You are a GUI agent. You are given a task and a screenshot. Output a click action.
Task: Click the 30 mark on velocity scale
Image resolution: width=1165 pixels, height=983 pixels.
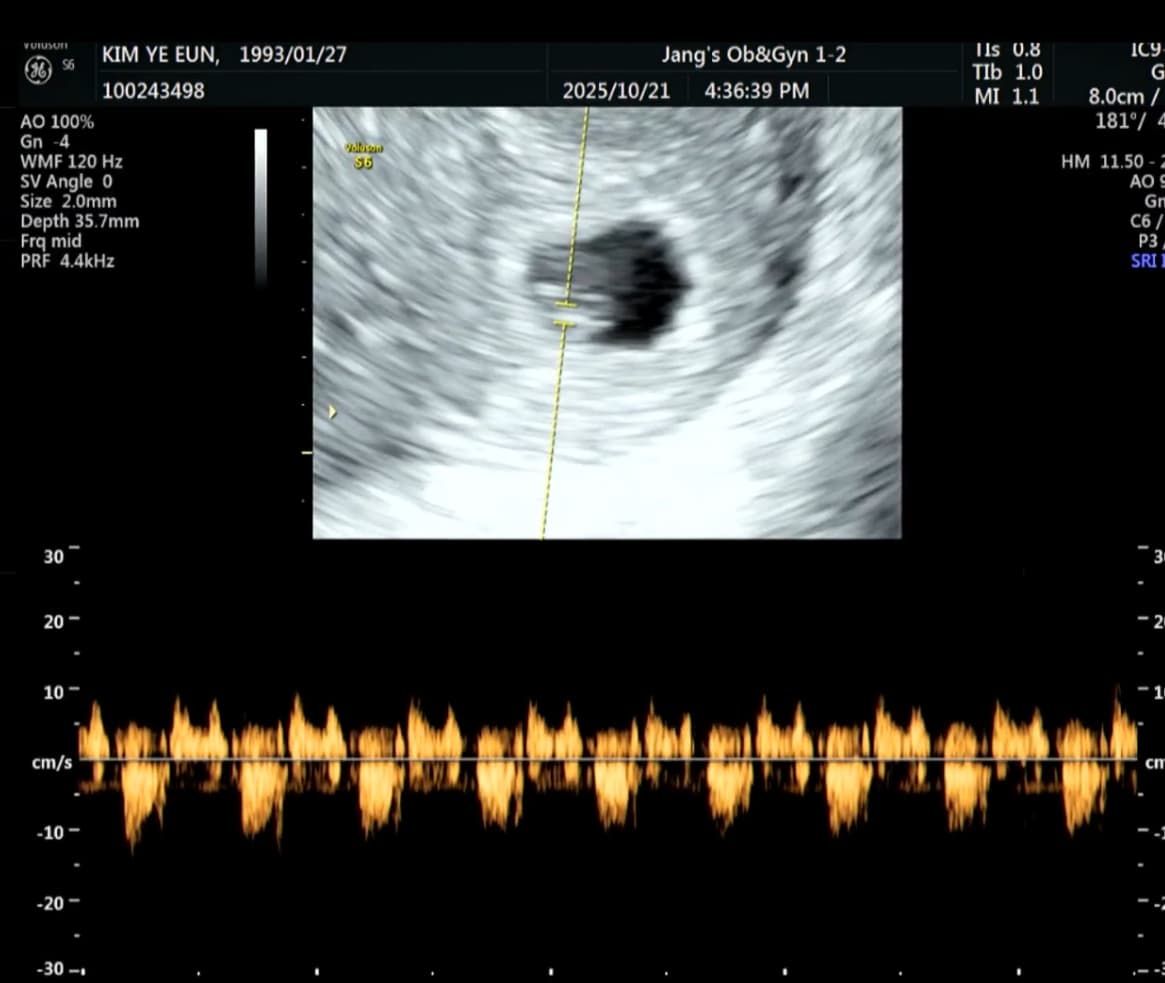54,557
